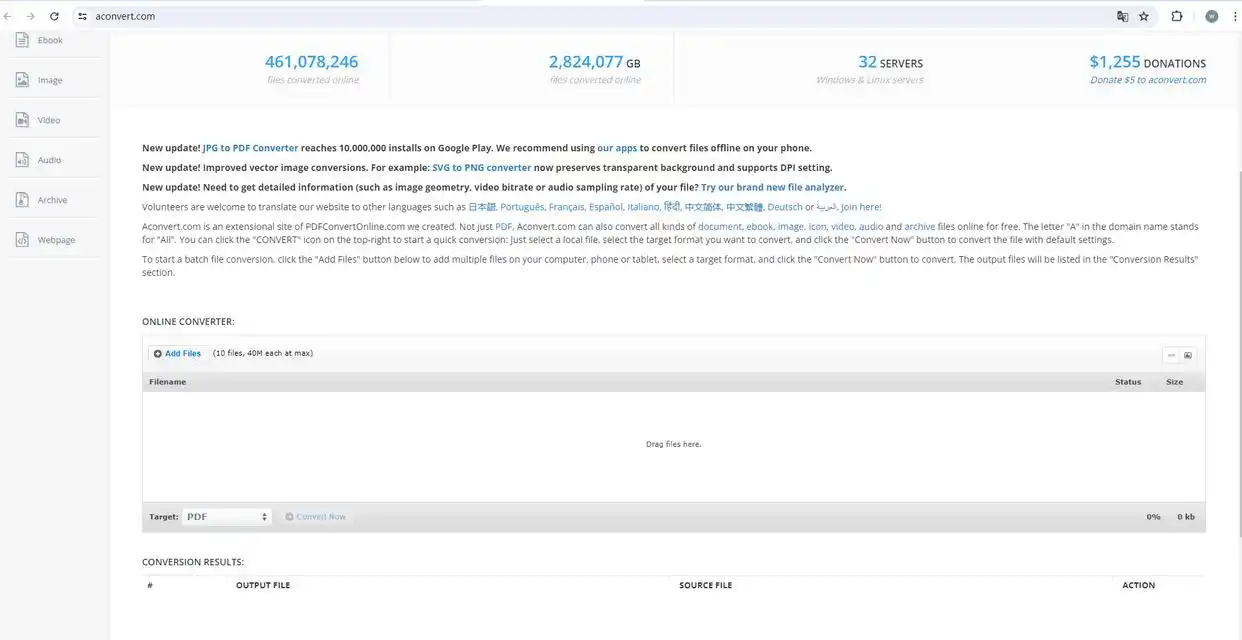Image resolution: width=1242 pixels, height=640 pixels.
Task: Click the Webpage code icon in sidebar
Action: (22, 240)
